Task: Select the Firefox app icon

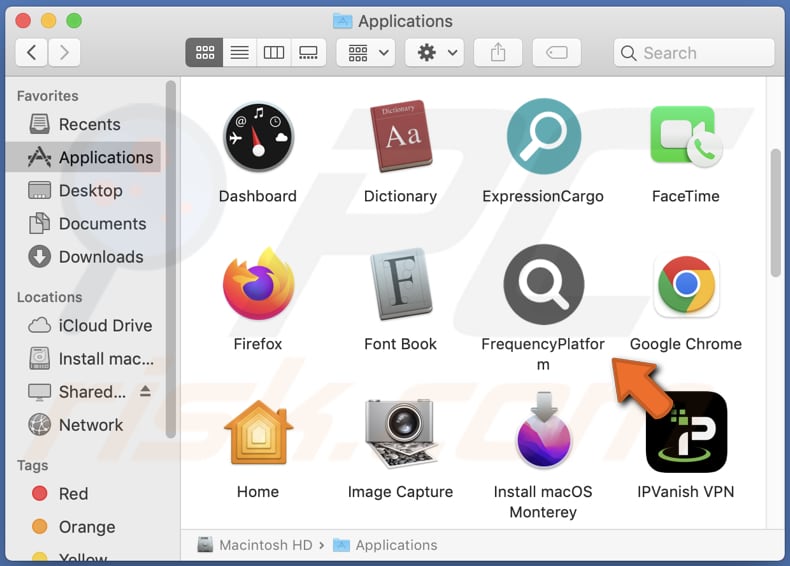Action: [258, 283]
